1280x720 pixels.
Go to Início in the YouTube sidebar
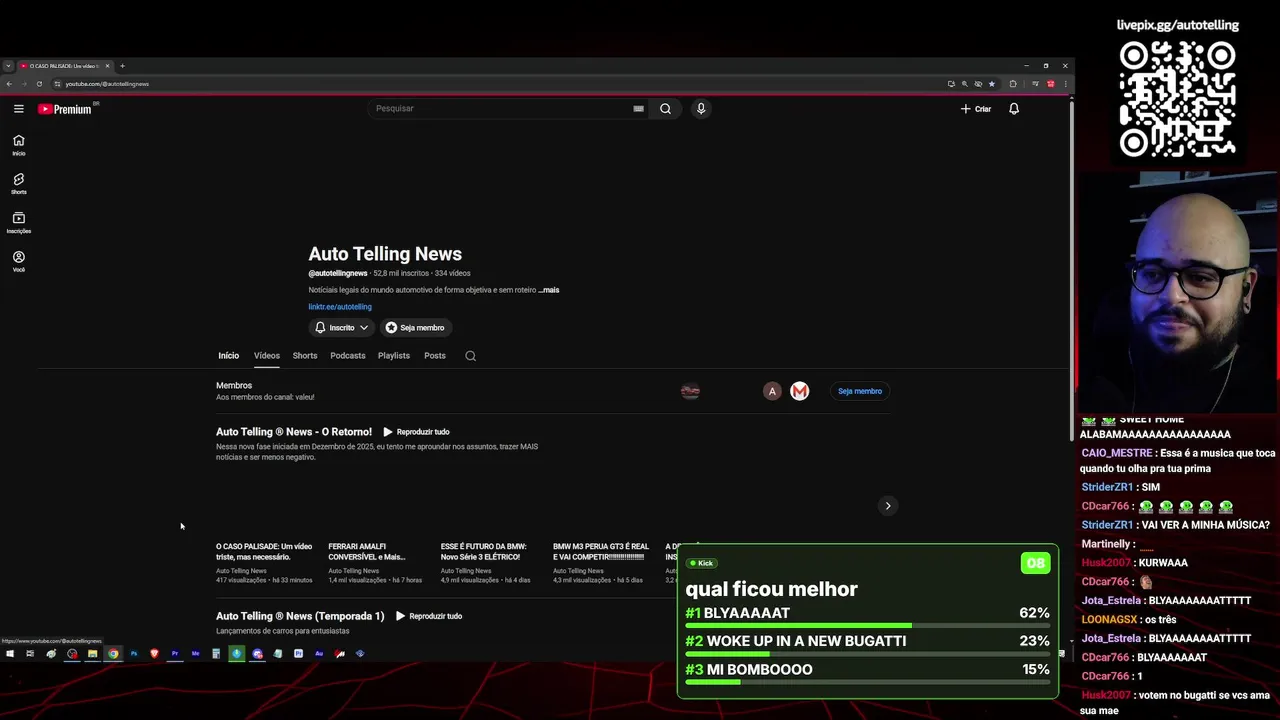pyautogui.click(x=18, y=145)
